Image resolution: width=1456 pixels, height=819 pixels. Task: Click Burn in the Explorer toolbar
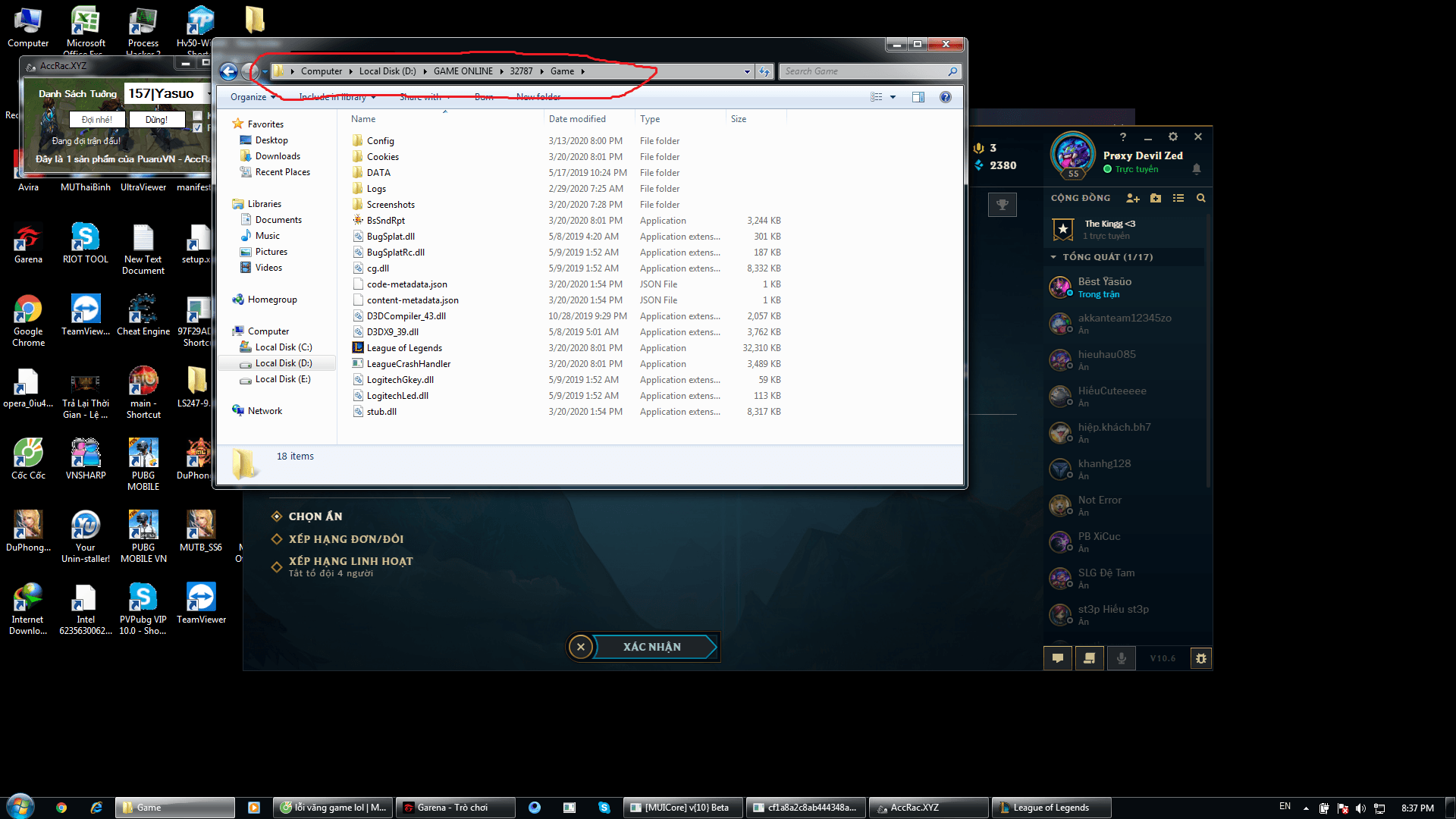click(x=484, y=97)
